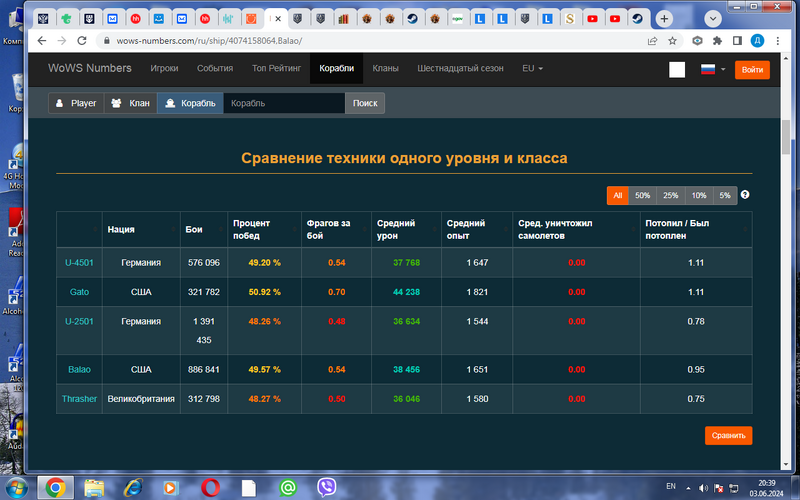The height and width of the screenshot is (500, 800).
Task: Click the blank document taskbar icon
Action: tap(249, 488)
